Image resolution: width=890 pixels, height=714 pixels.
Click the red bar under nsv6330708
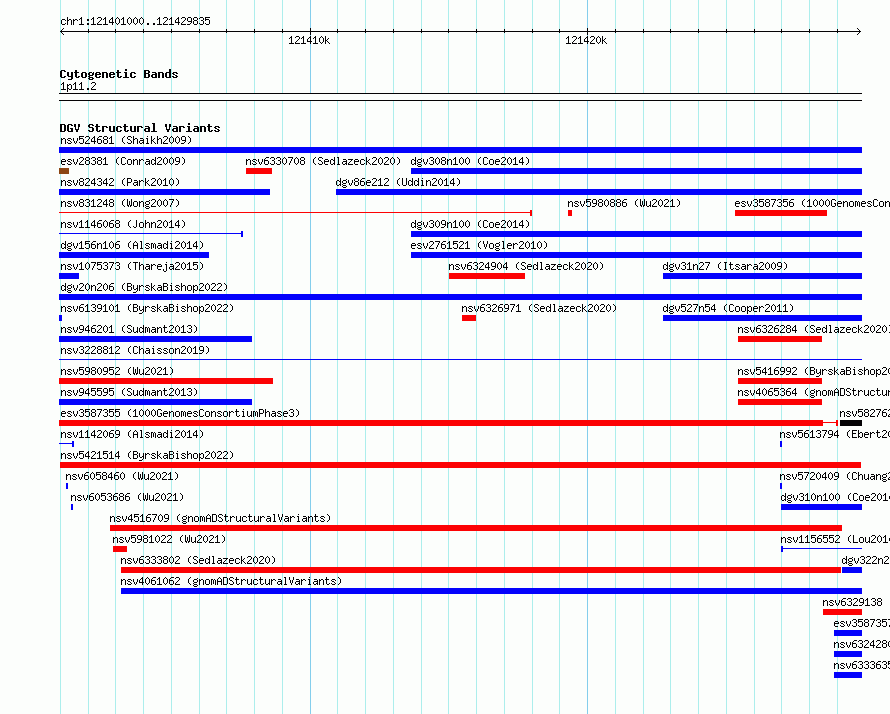(x=259, y=171)
